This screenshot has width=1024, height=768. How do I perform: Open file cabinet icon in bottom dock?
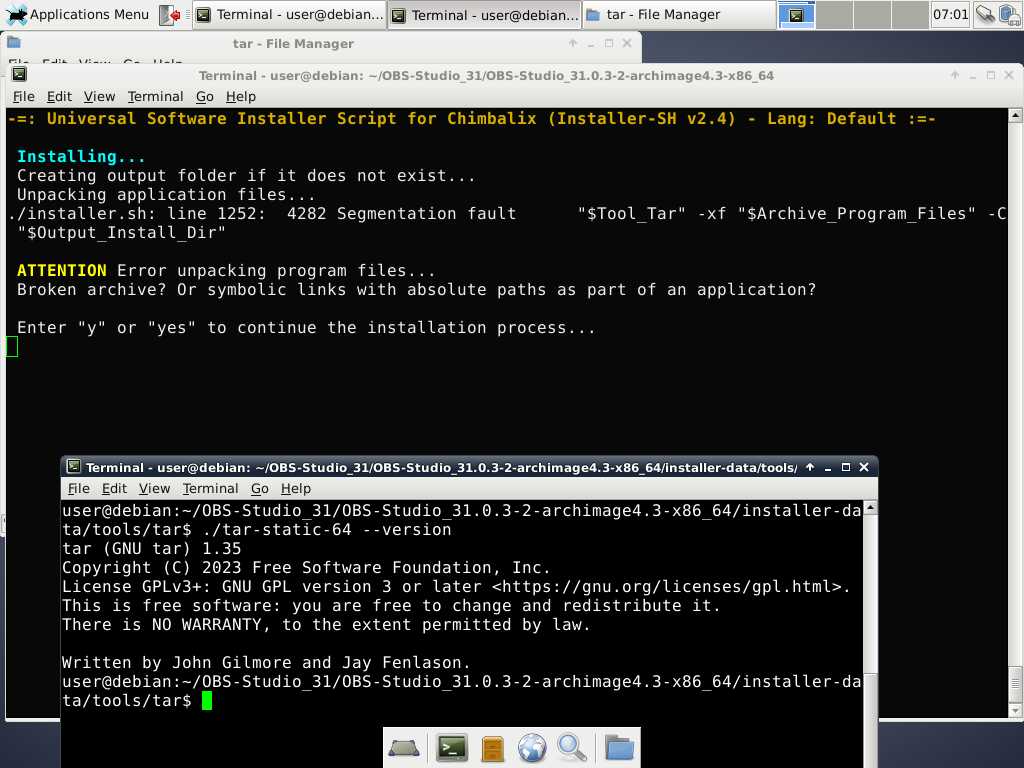point(492,748)
